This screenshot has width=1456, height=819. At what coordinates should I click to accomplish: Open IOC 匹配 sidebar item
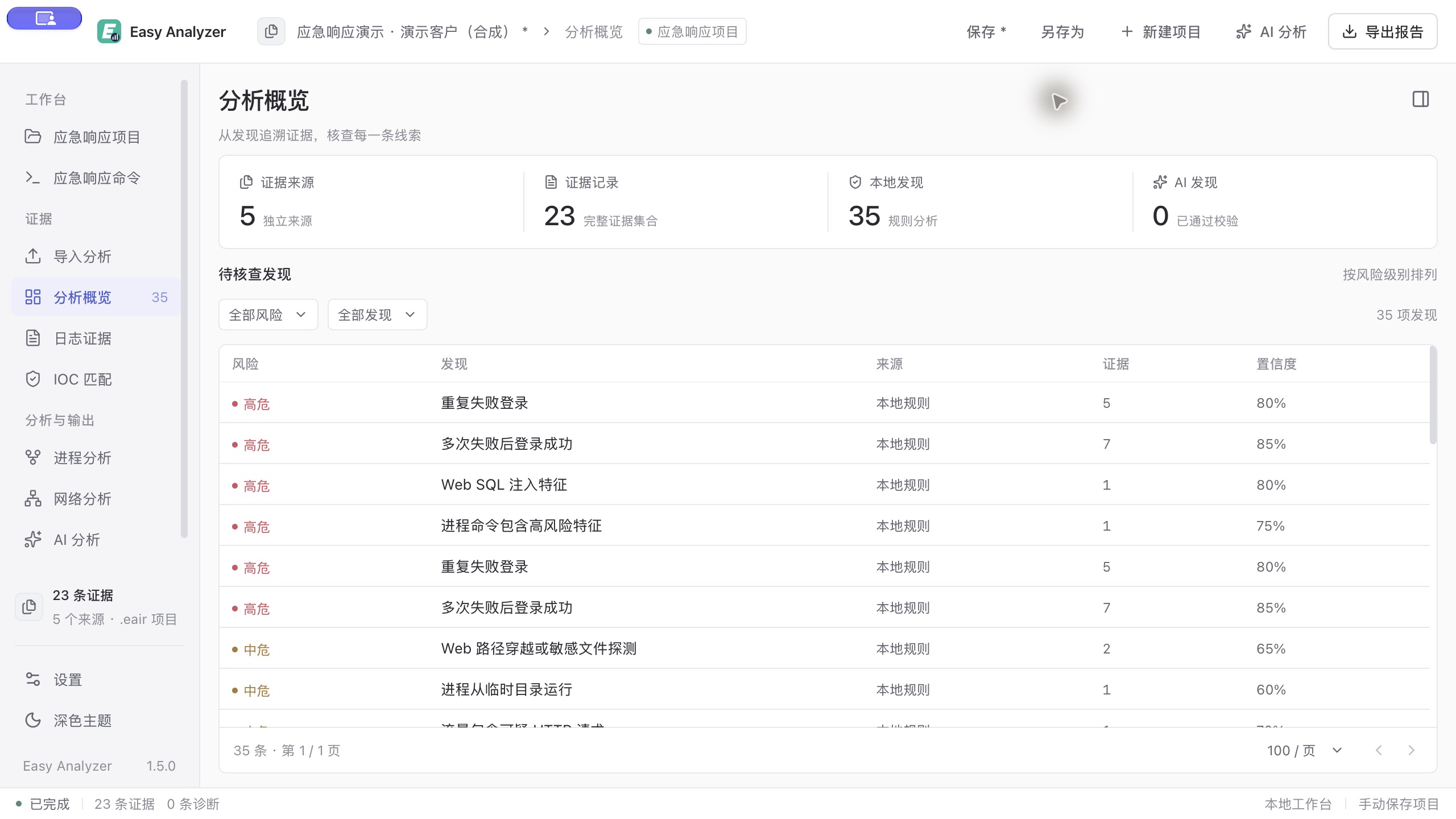97,379
